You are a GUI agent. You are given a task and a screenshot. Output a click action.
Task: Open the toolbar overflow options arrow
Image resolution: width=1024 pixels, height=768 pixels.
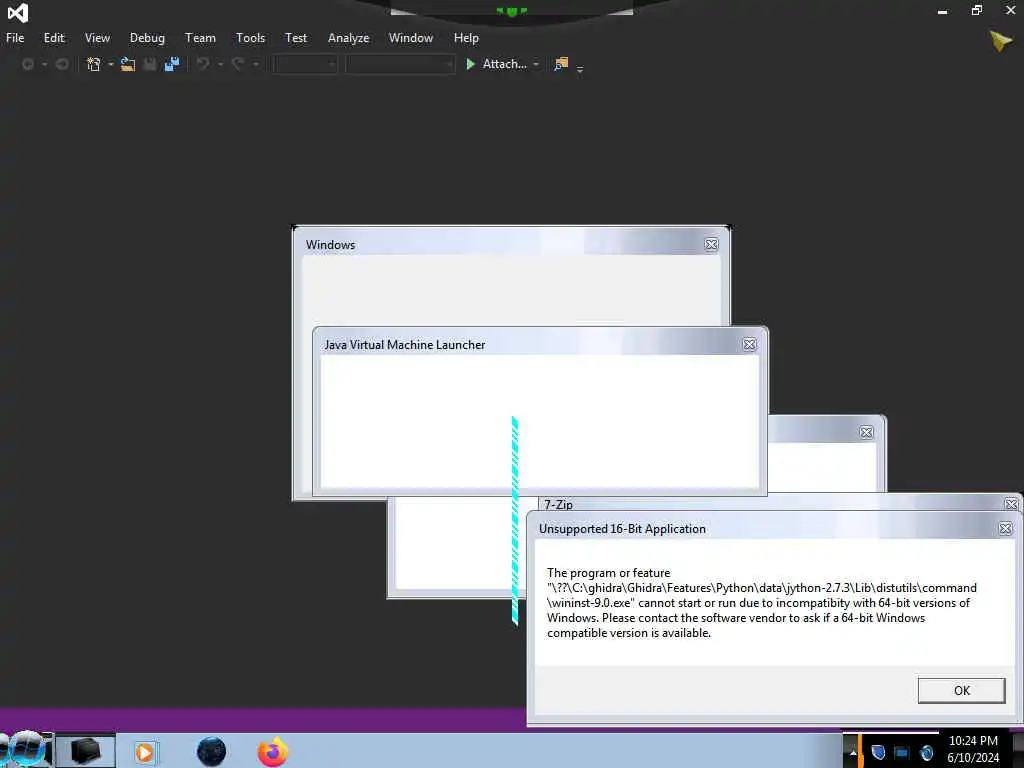click(x=580, y=68)
